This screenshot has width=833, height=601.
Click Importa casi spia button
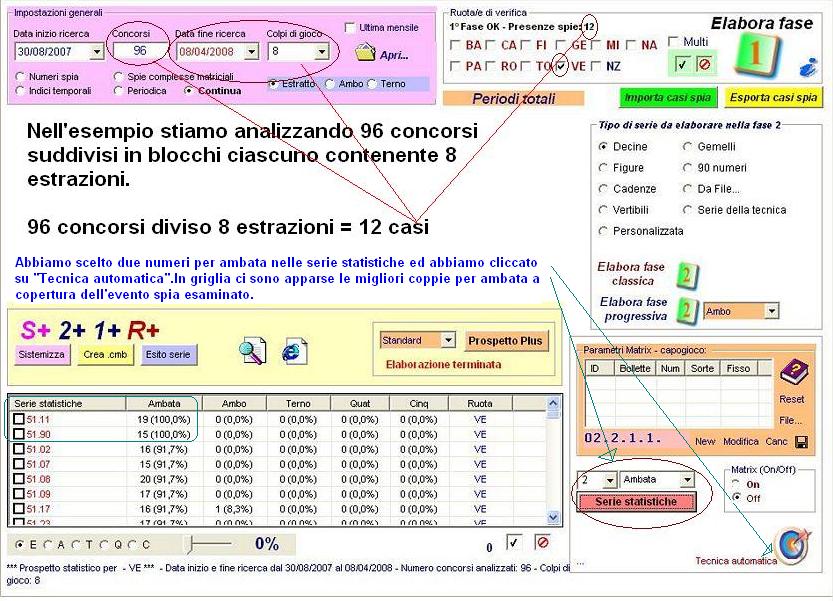pos(668,98)
